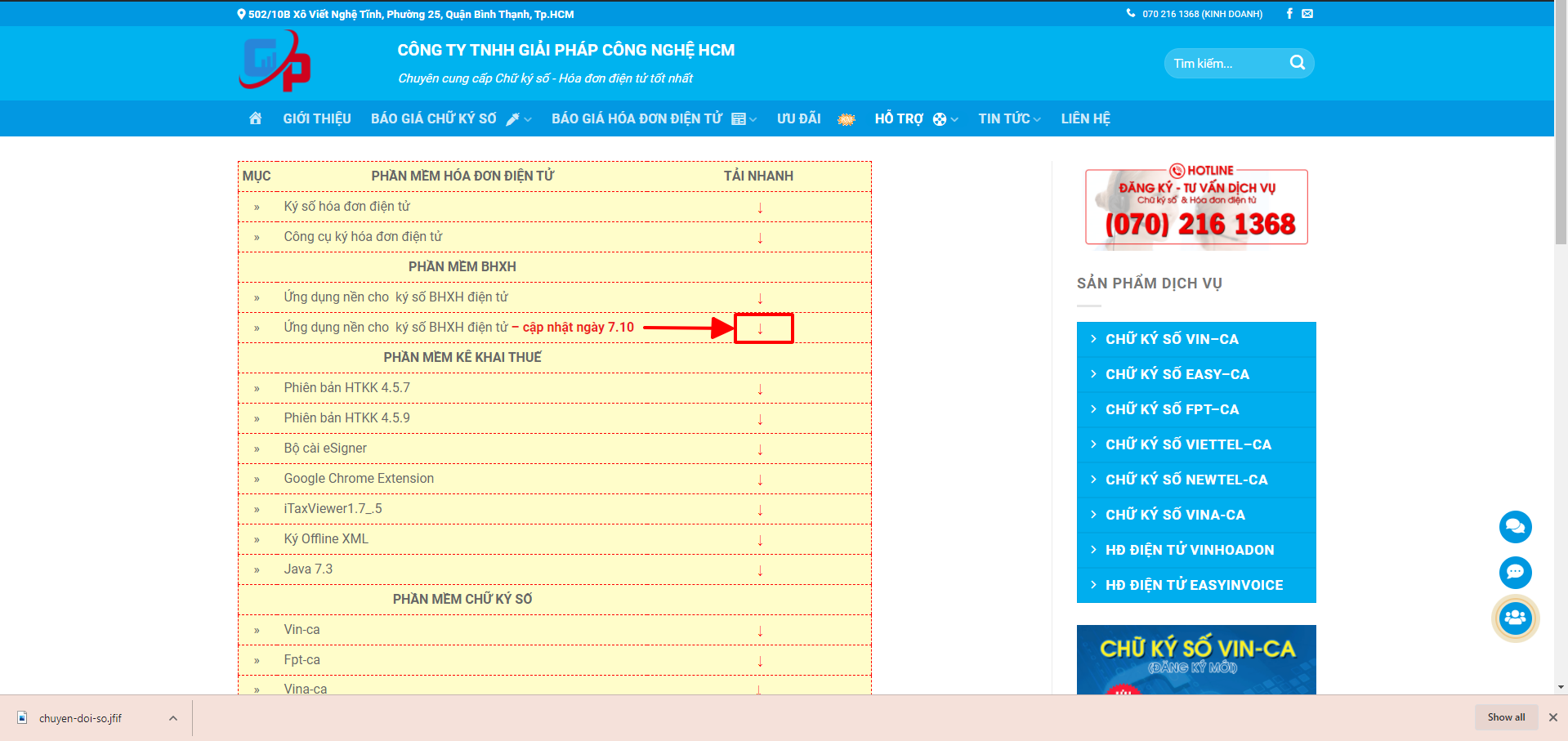Image resolution: width=1568 pixels, height=741 pixels.
Task: Download Ký số hóa đơn điện tử via arrow
Action: tap(760, 208)
